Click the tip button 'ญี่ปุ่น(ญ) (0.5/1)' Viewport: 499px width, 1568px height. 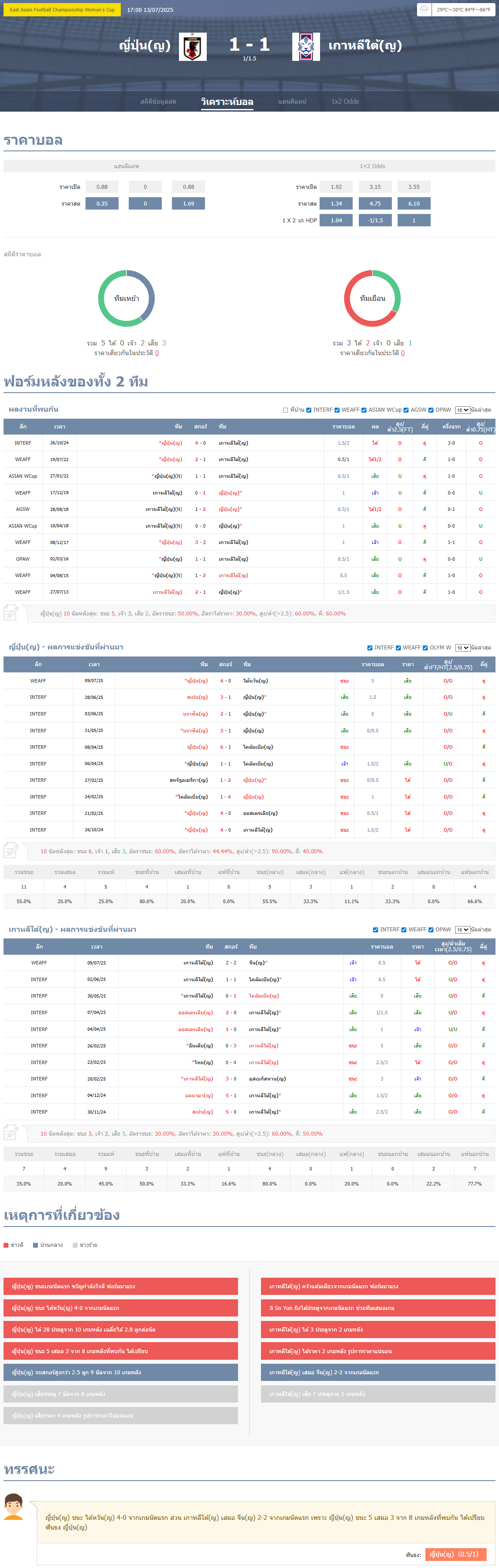pyautogui.click(x=456, y=1554)
